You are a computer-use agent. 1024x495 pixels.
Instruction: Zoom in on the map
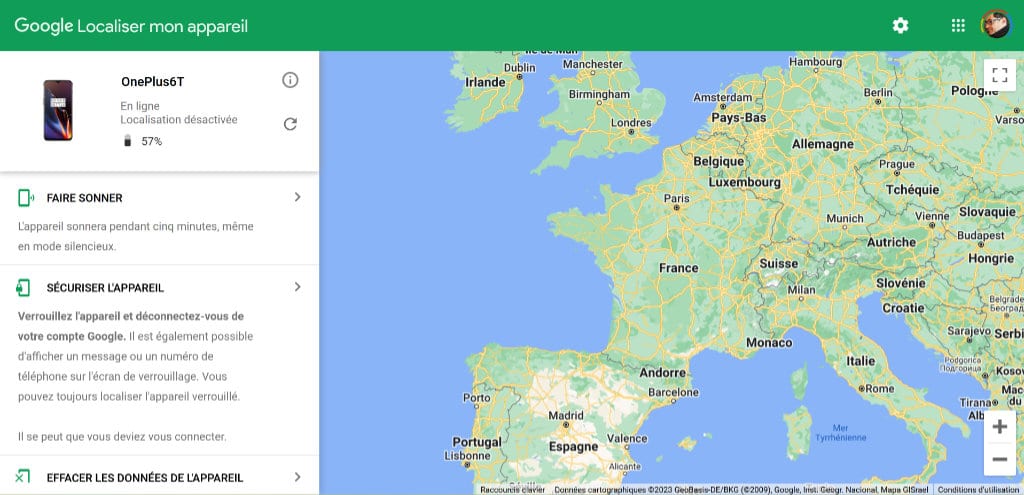(x=999, y=427)
